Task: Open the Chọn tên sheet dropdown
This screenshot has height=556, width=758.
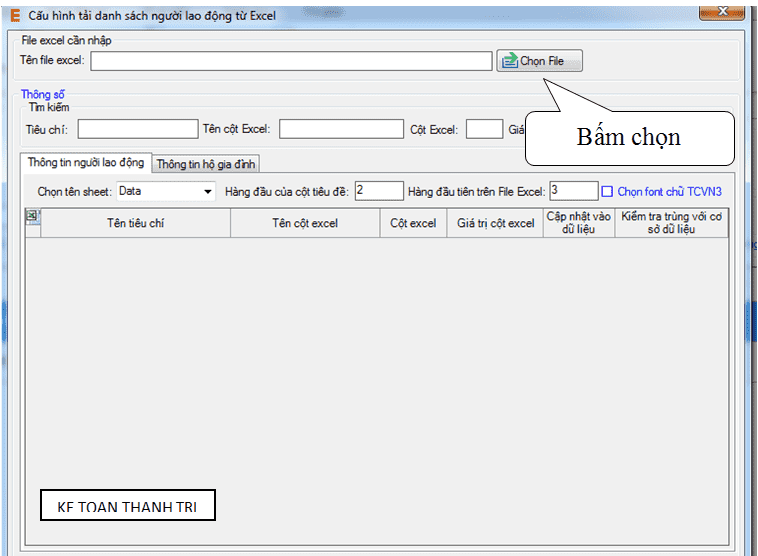Action: [x=208, y=191]
